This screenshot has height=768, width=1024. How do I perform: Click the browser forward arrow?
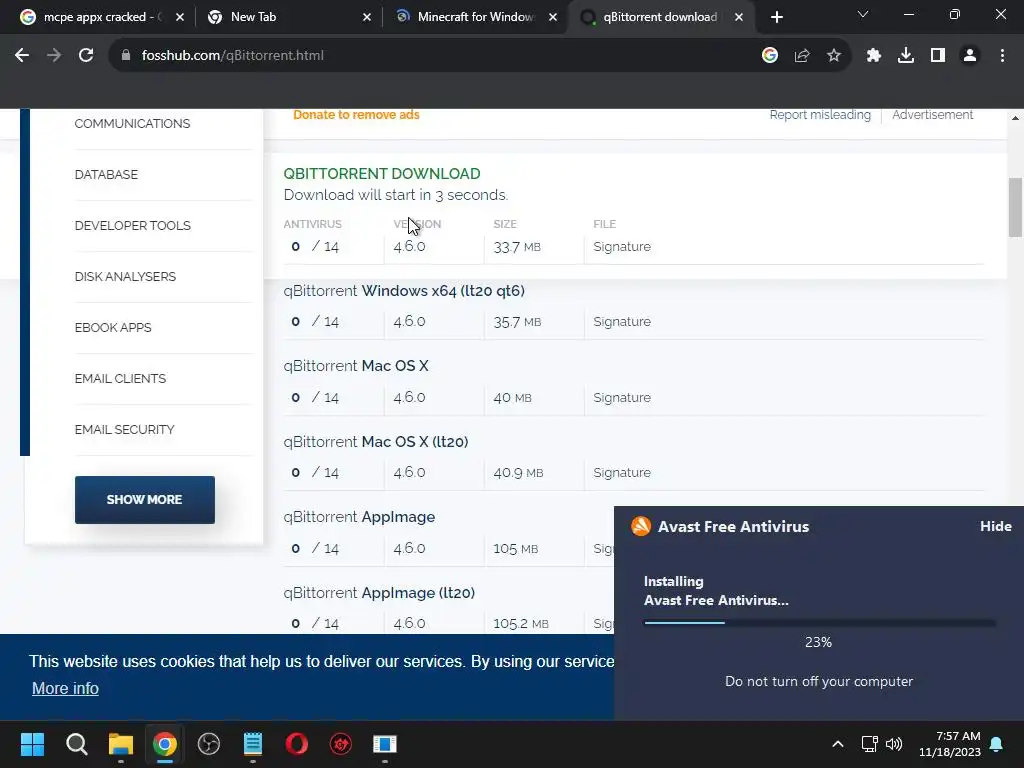[x=54, y=56]
